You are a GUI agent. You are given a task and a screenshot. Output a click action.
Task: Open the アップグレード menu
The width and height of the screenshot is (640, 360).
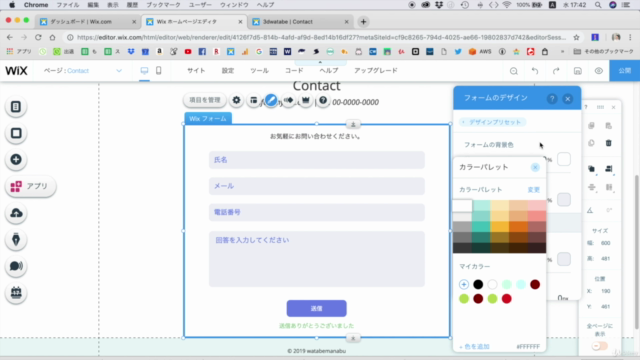pyautogui.click(x=376, y=71)
